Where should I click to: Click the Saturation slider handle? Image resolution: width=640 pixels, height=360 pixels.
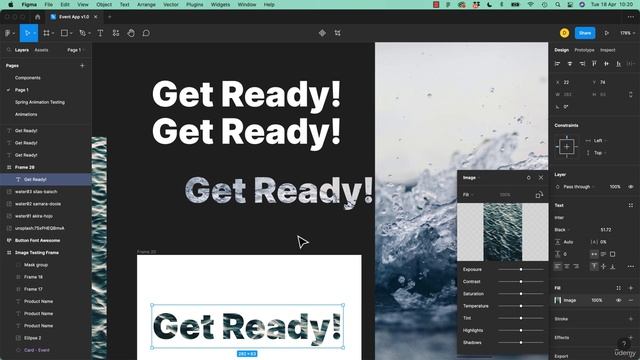(x=521, y=294)
